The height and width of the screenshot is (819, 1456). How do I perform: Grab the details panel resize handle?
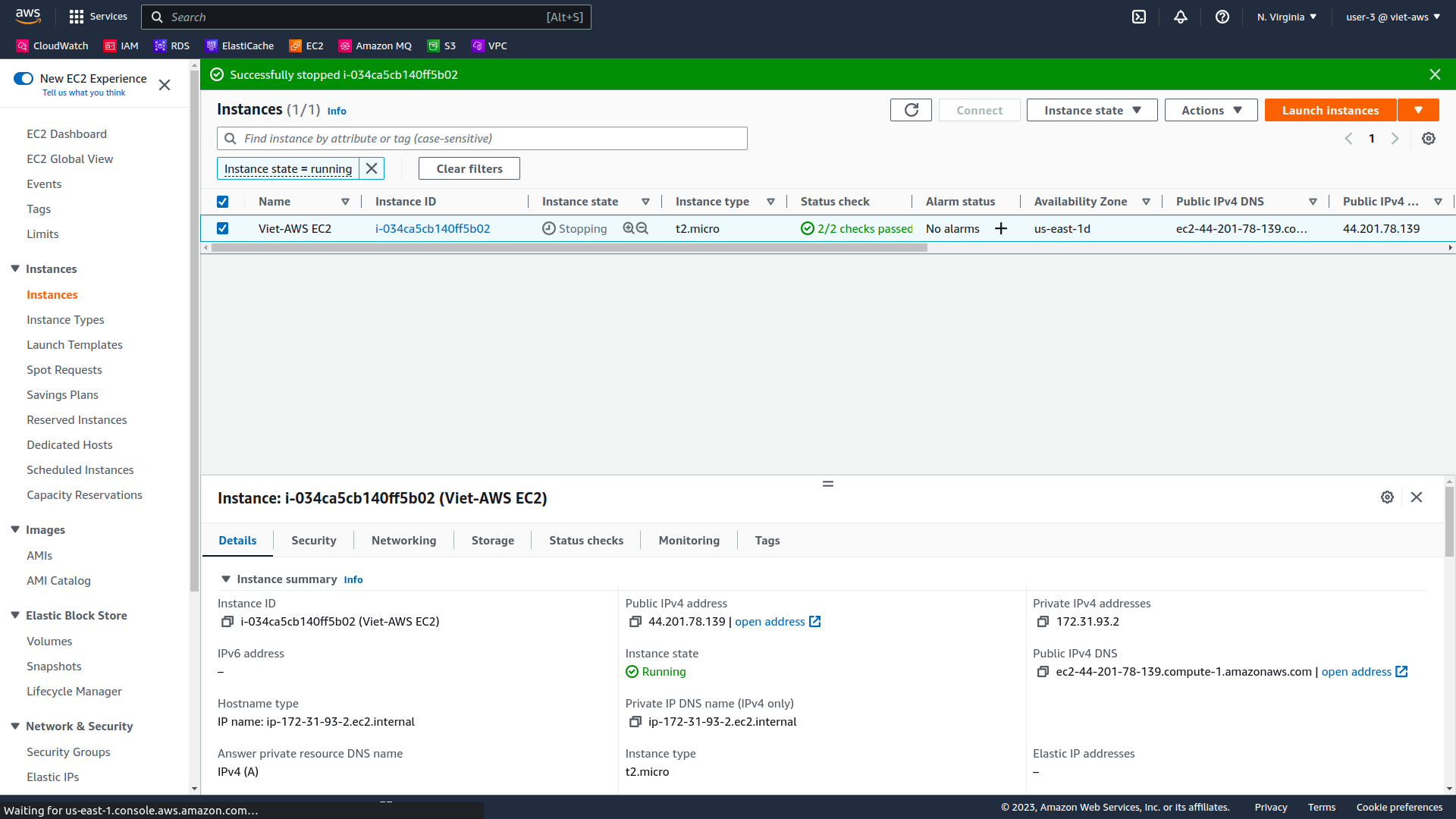(x=828, y=483)
